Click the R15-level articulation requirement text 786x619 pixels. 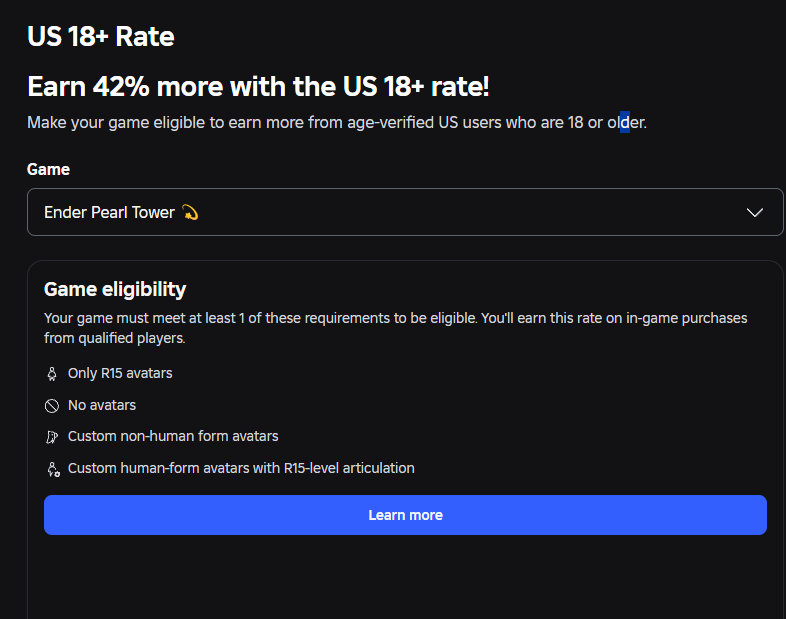click(241, 468)
